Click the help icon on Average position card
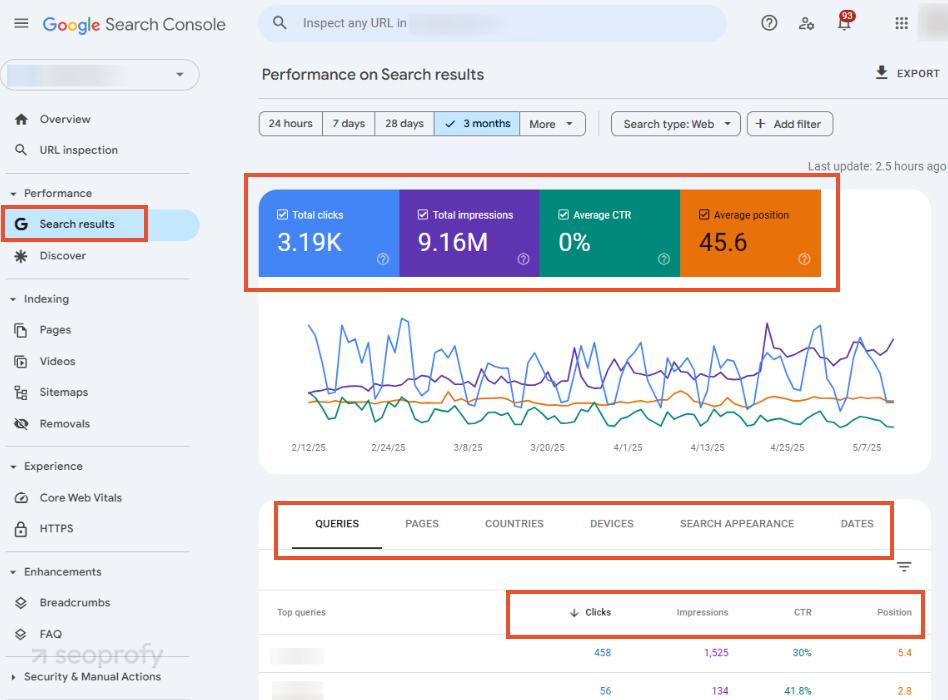948x700 pixels. pos(804,259)
